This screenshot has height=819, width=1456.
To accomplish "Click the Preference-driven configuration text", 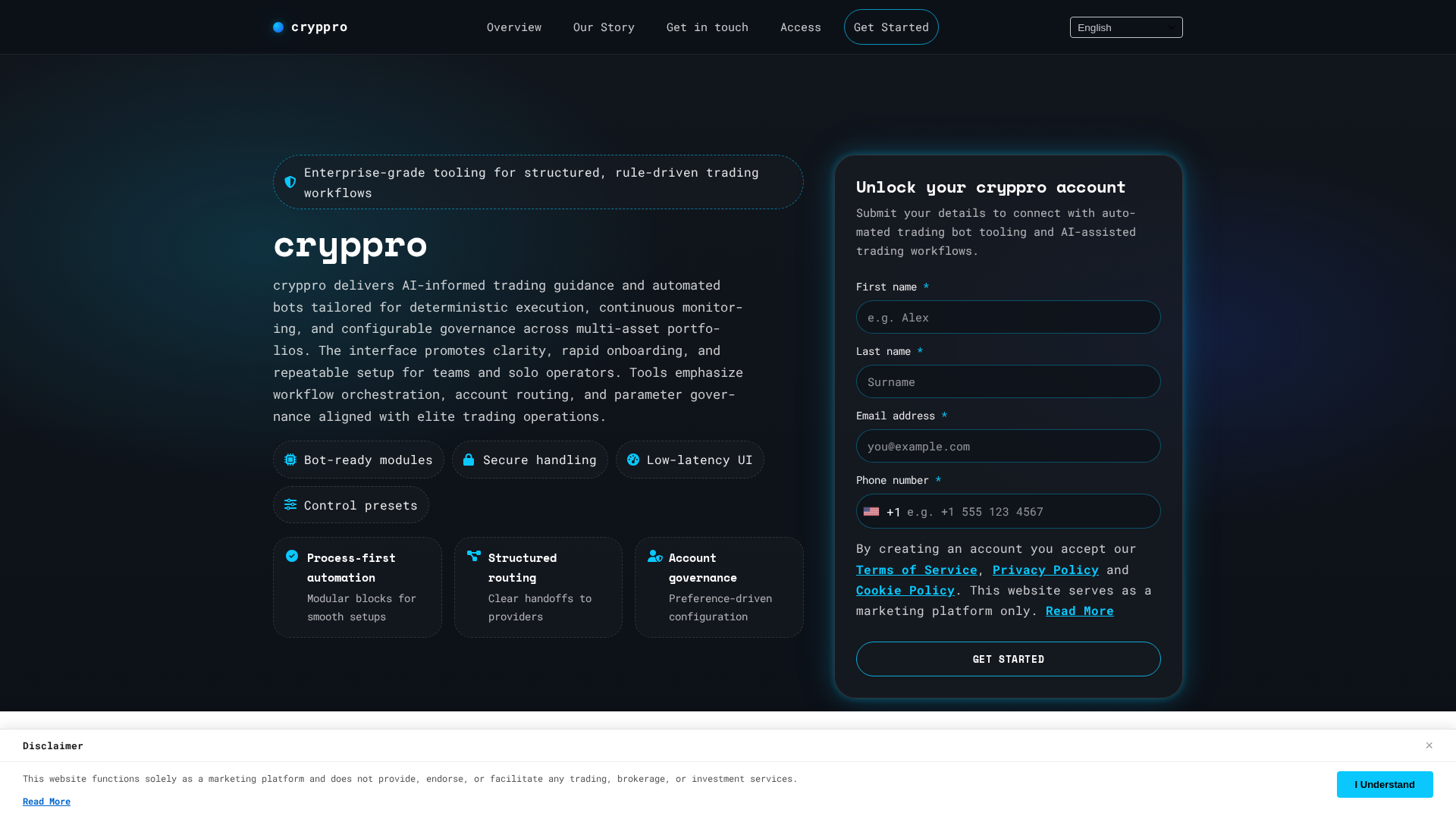I will (720, 607).
